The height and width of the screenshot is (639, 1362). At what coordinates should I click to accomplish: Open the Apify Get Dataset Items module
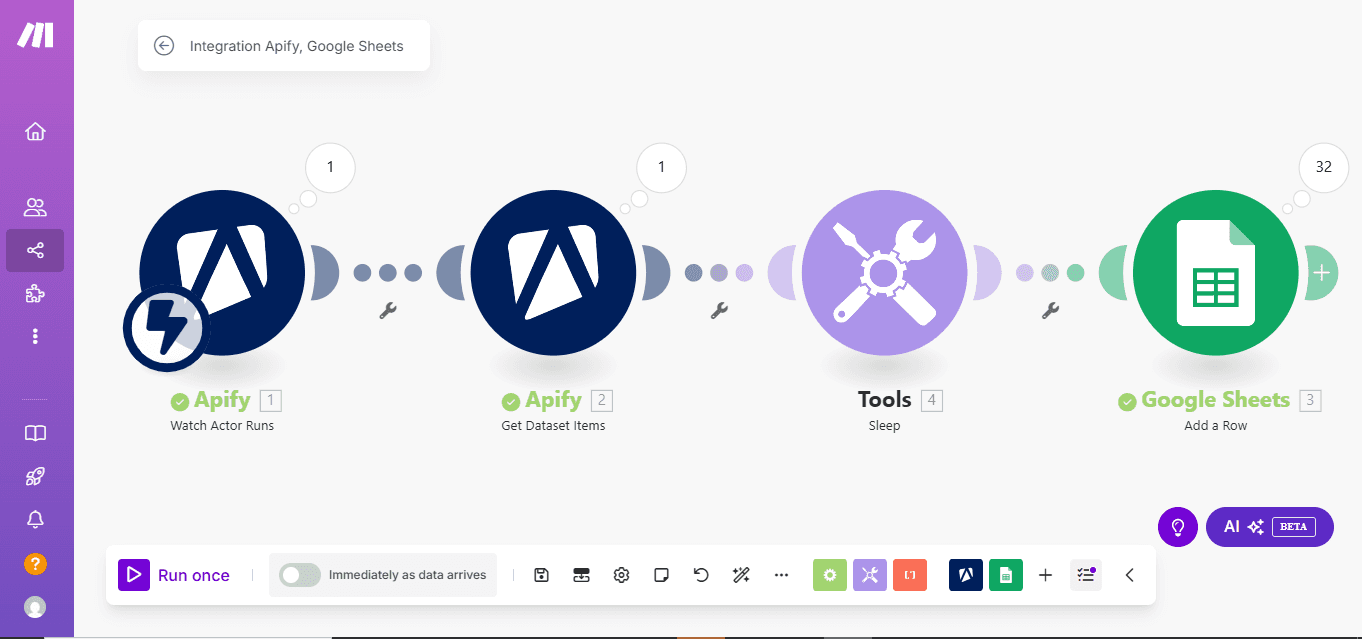(x=553, y=272)
